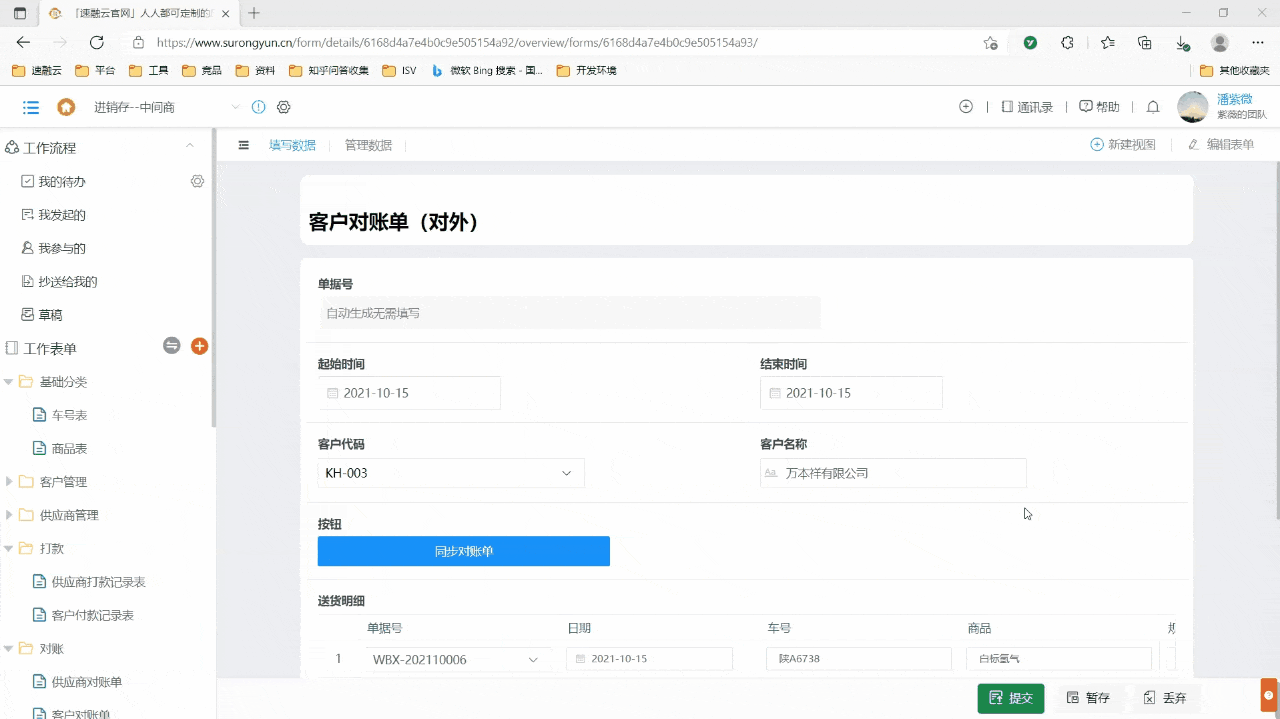Open 帮助 help
This screenshot has height=719, width=1280.
point(1099,107)
